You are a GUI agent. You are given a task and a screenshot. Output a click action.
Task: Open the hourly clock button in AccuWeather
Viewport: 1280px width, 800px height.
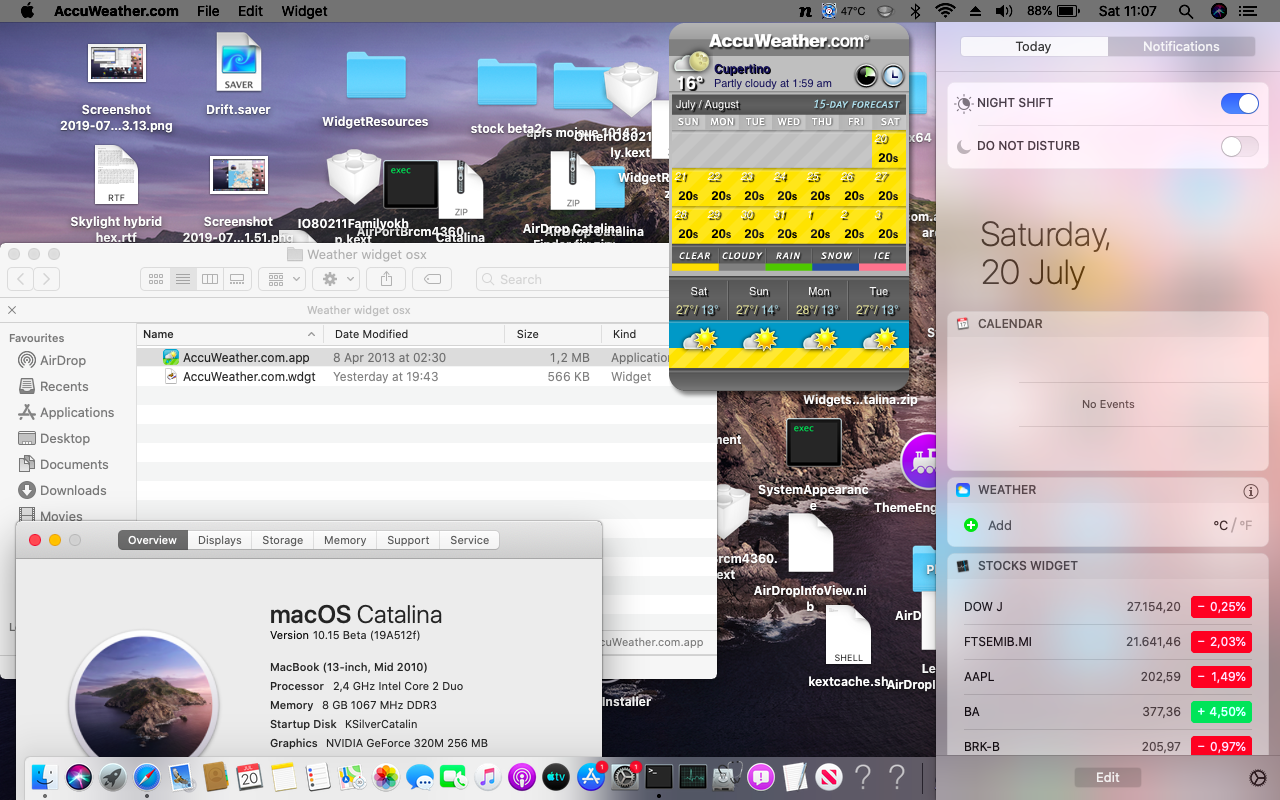coord(892,76)
